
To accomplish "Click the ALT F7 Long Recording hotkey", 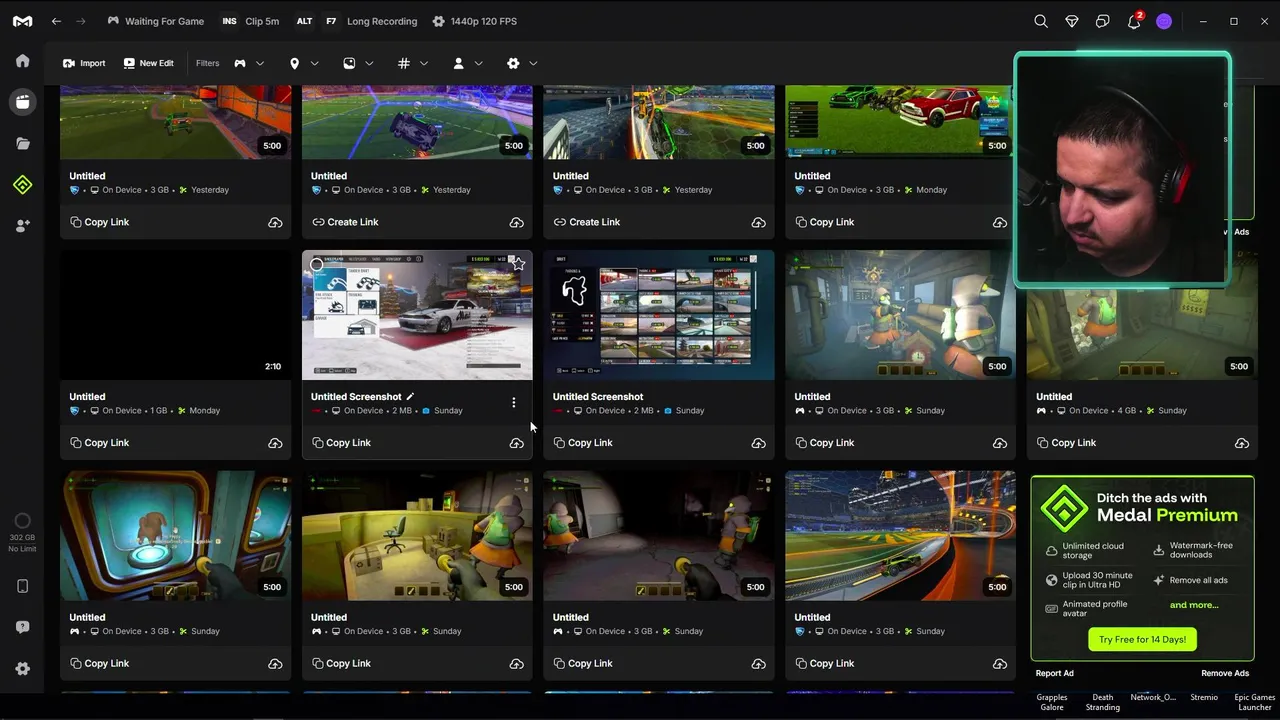I will 356,21.
